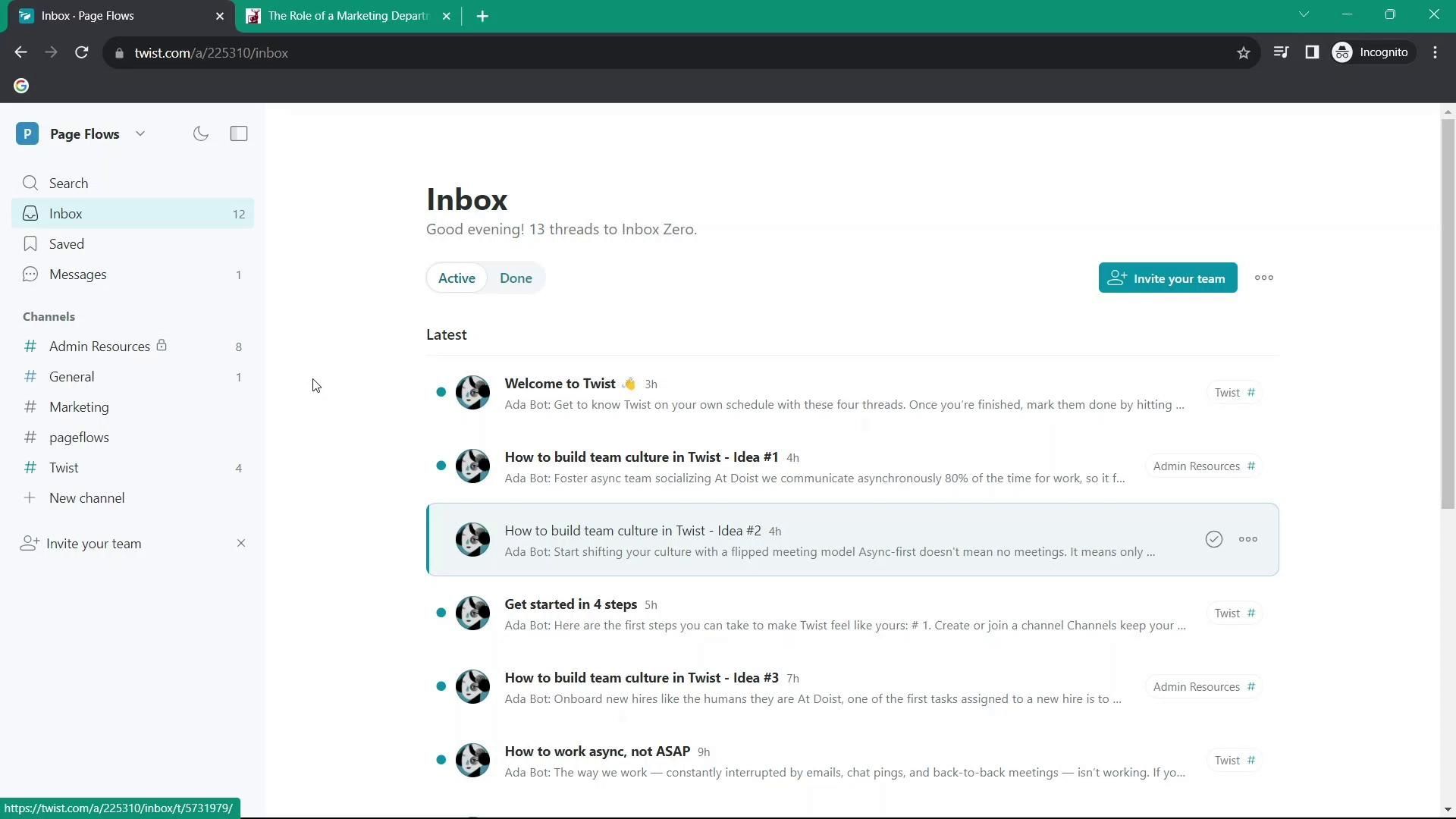Click Twist channel tag on Welcome thread

[1234, 393]
